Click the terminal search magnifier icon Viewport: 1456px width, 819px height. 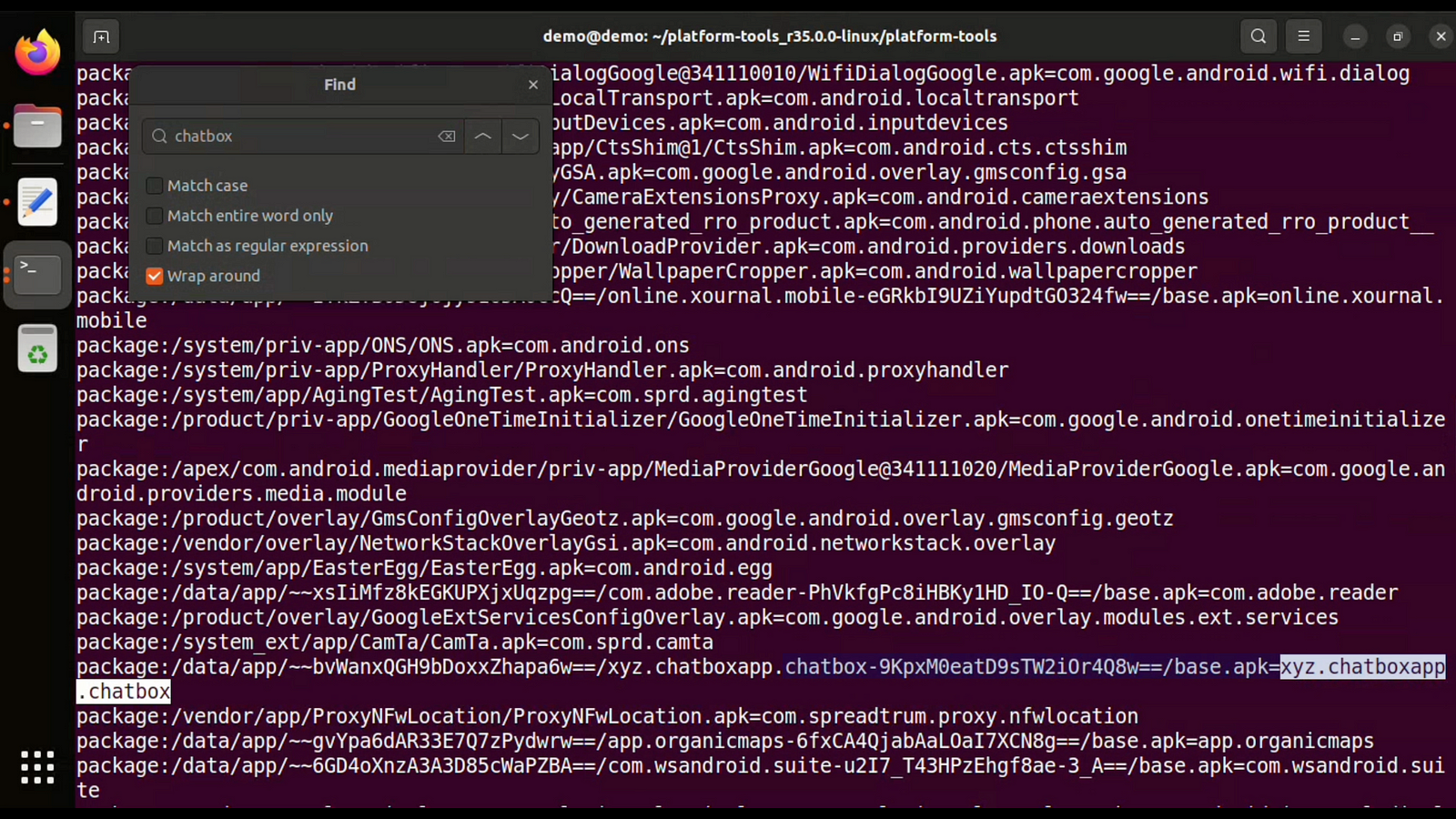point(1258,36)
